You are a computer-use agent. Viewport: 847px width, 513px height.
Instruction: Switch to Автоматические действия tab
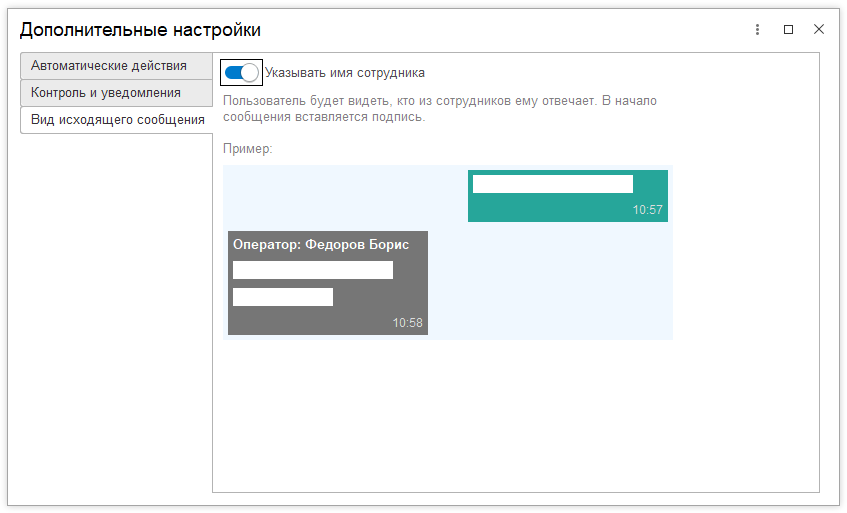coord(109,66)
